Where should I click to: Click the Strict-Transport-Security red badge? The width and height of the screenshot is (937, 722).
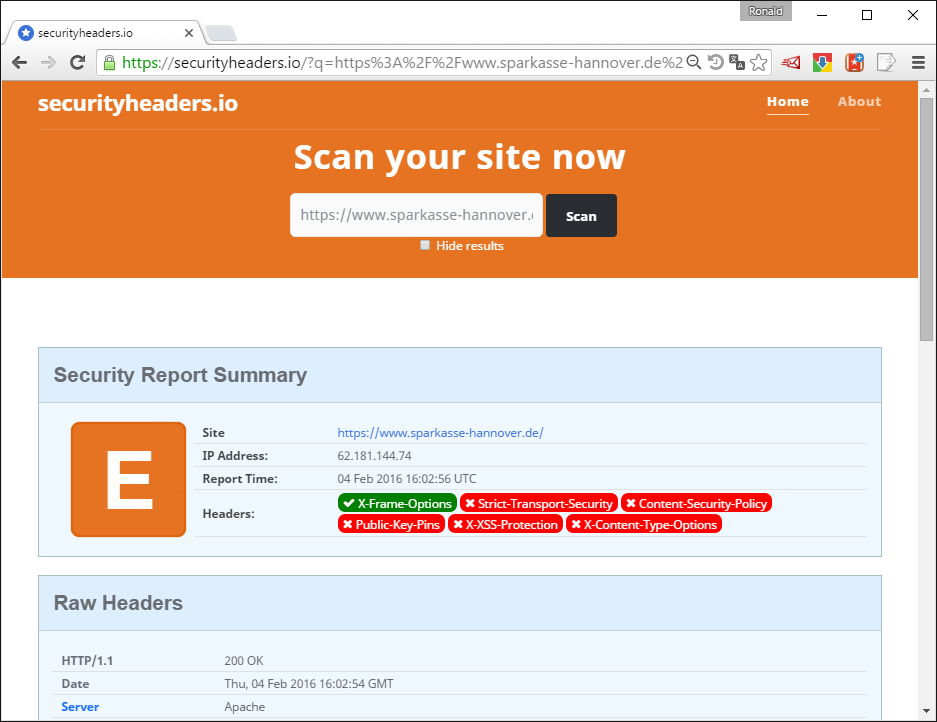tap(539, 503)
